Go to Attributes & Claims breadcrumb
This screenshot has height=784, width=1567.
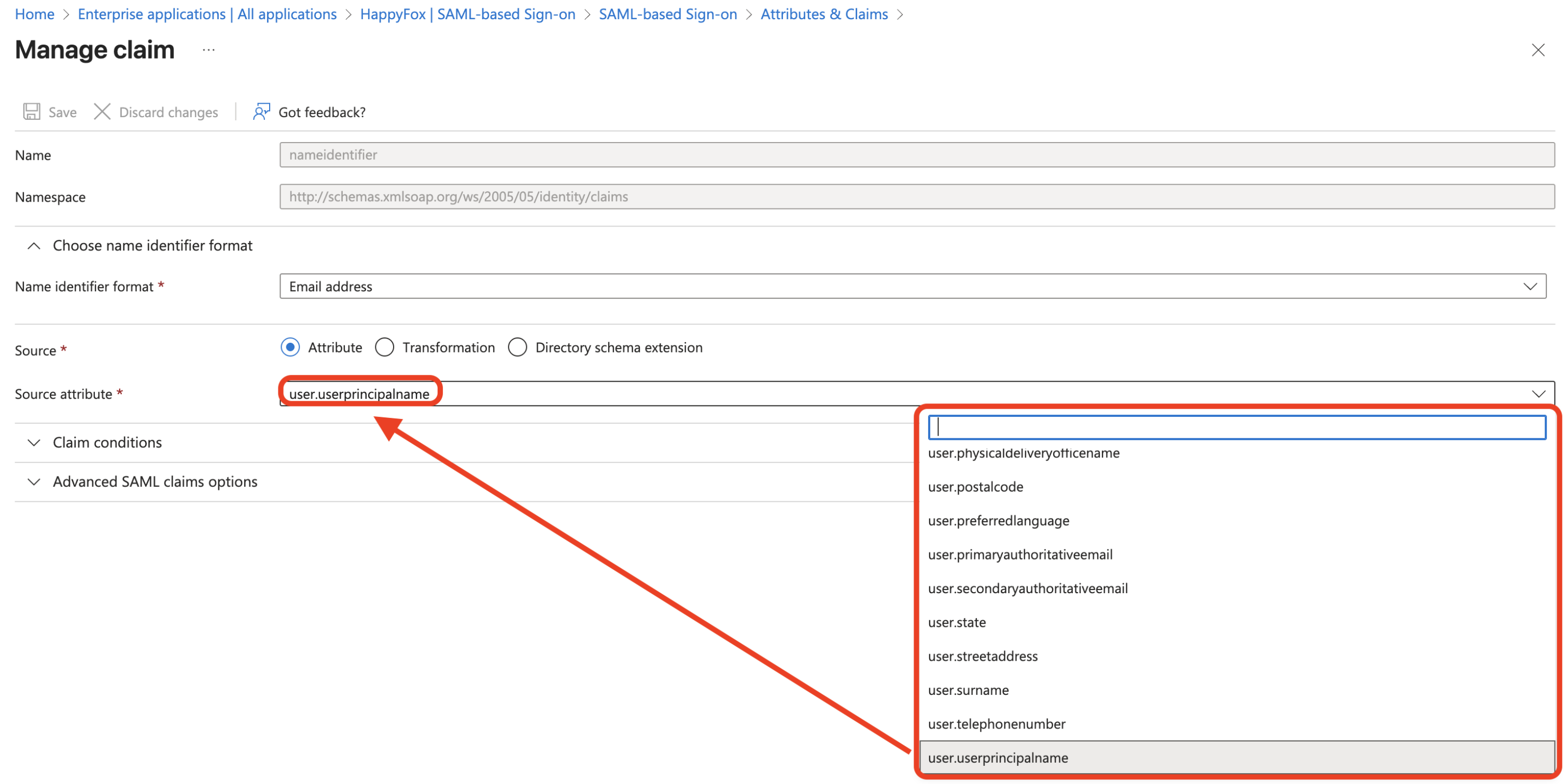point(823,14)
